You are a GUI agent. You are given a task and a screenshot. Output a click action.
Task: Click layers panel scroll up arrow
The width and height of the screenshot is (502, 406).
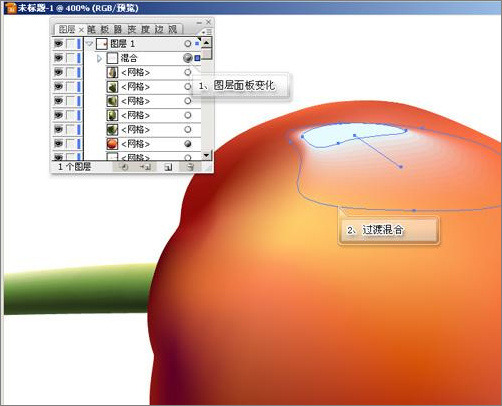pyautogui.click(x=206, y=42)
